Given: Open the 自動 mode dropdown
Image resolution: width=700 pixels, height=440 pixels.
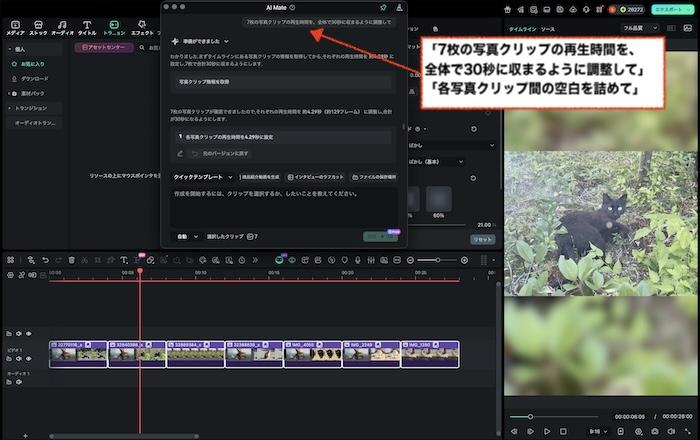Looking at the screenshot, I should click(188, 237).
